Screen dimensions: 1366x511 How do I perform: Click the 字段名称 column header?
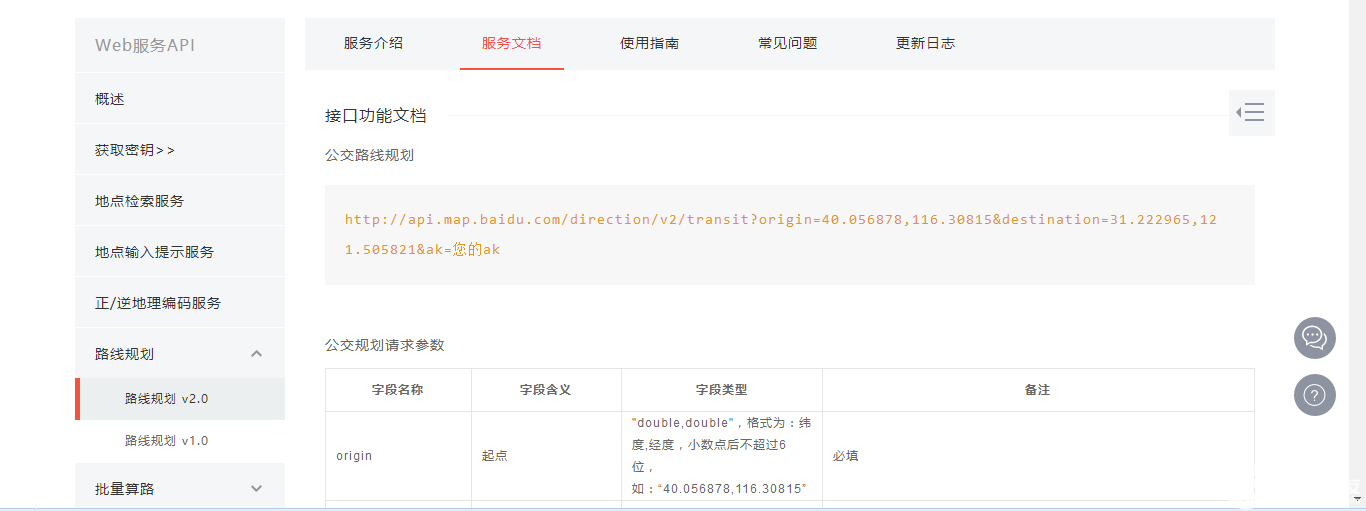point(398,390)
